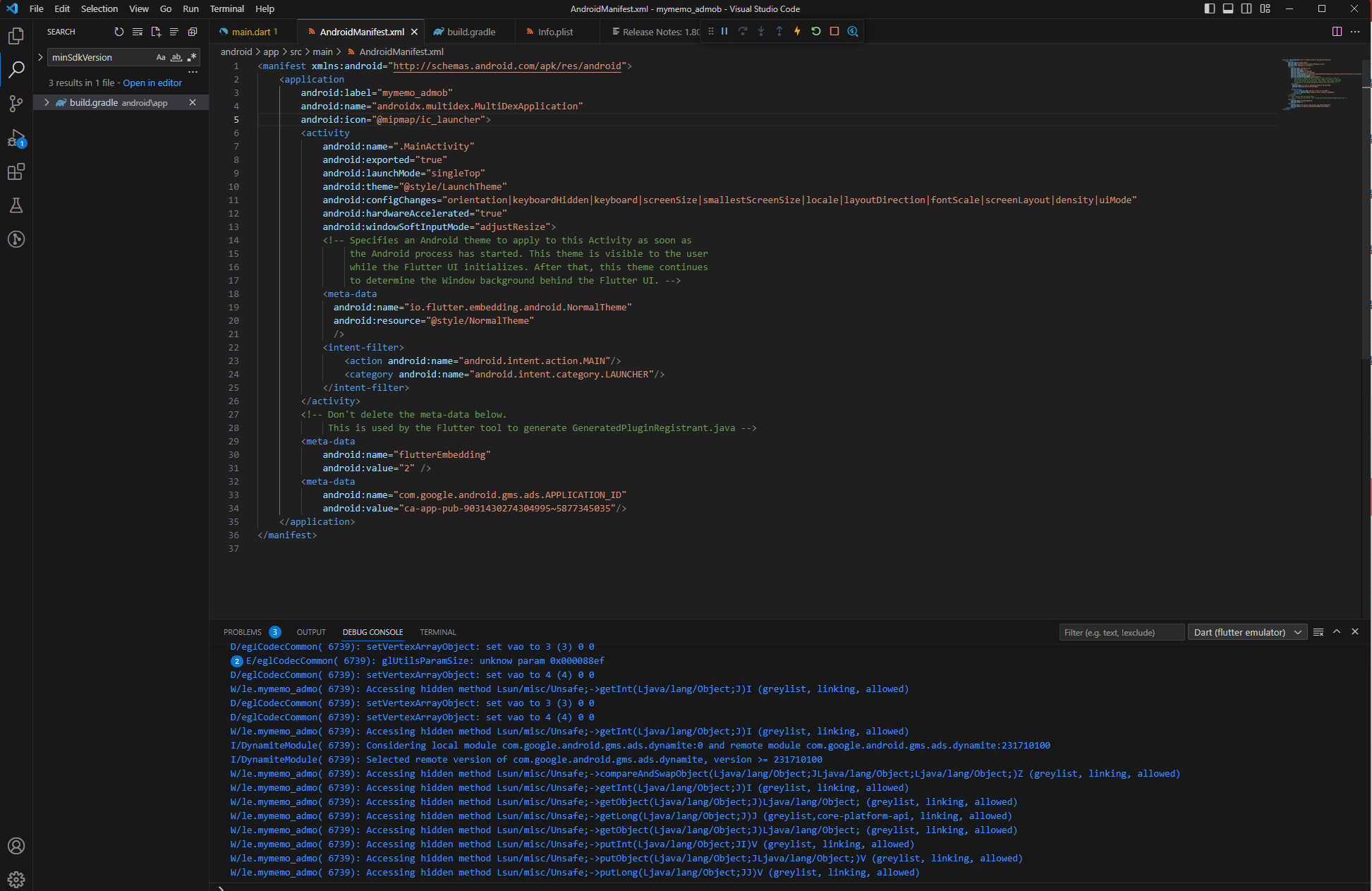Viewport: 1372px width, 891px height.
Task: Pause the debug session
Action: point(724,31)
